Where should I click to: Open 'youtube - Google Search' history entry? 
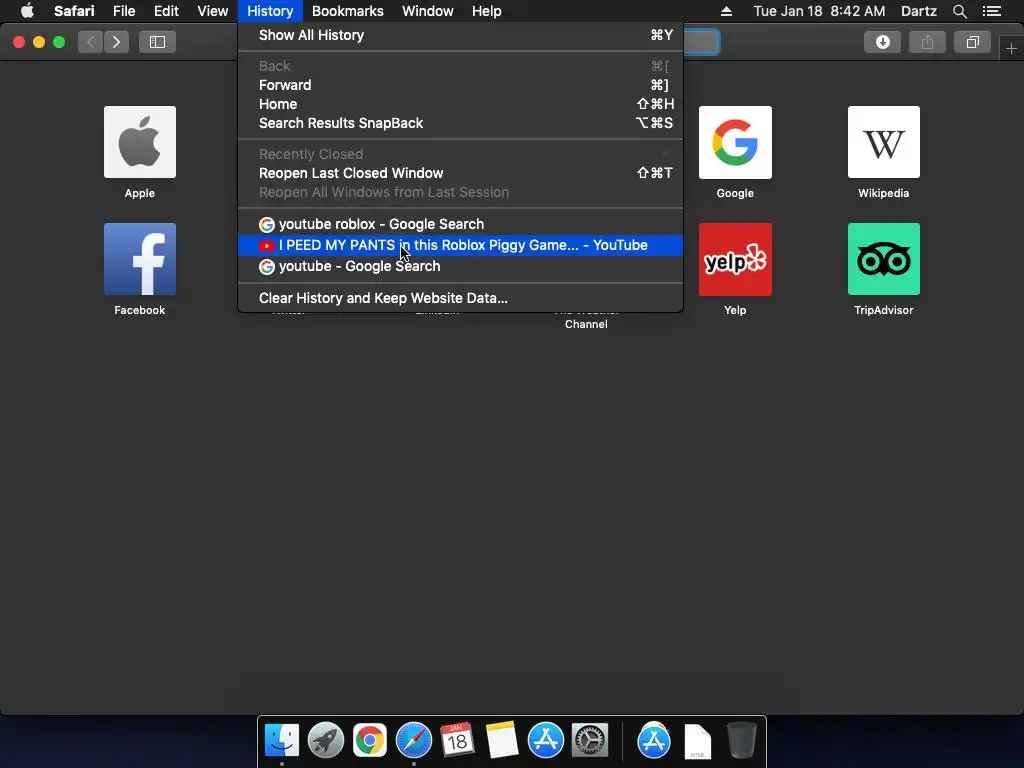460,266
